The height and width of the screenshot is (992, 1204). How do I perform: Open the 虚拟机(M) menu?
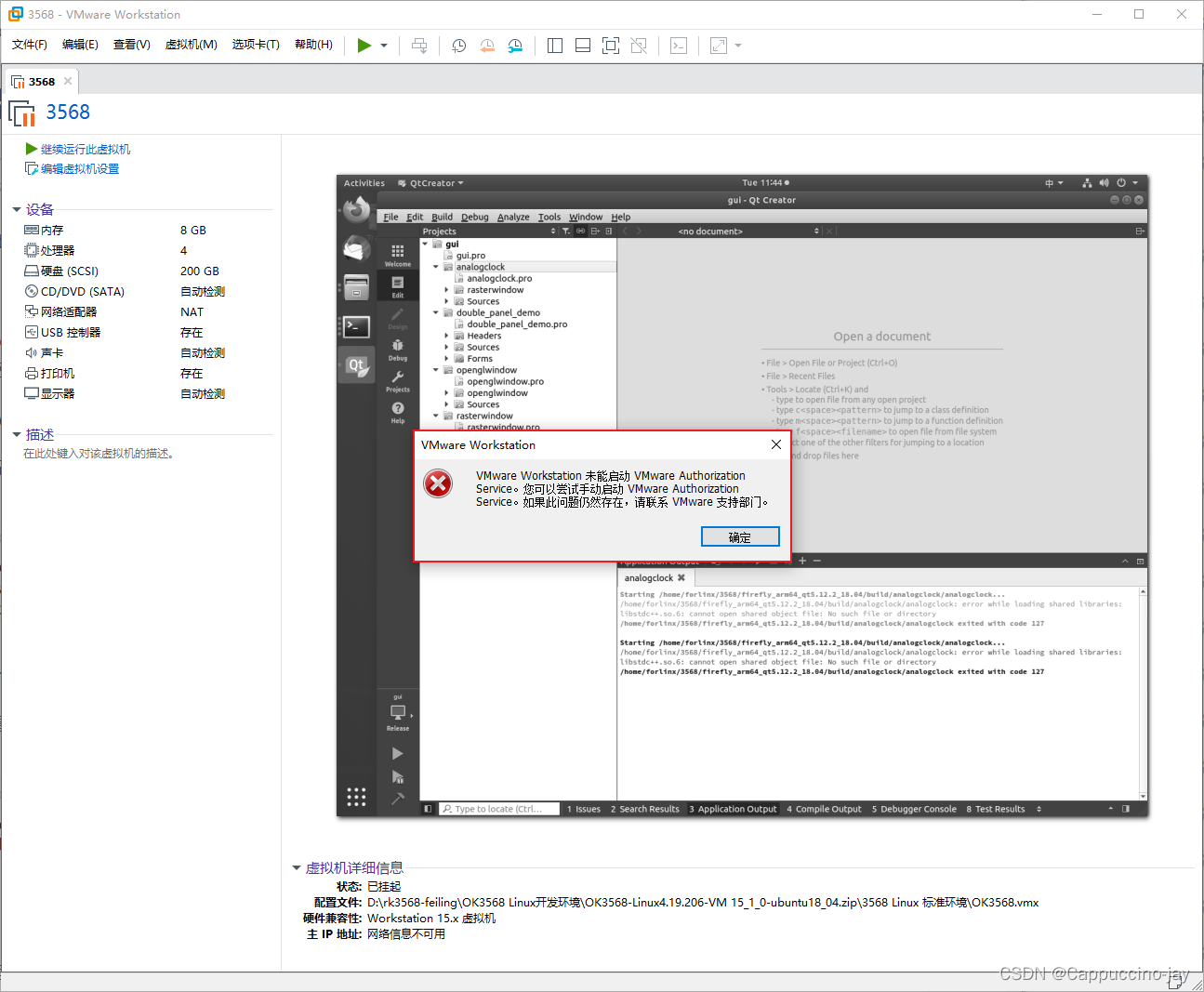(x=191, y=45)
